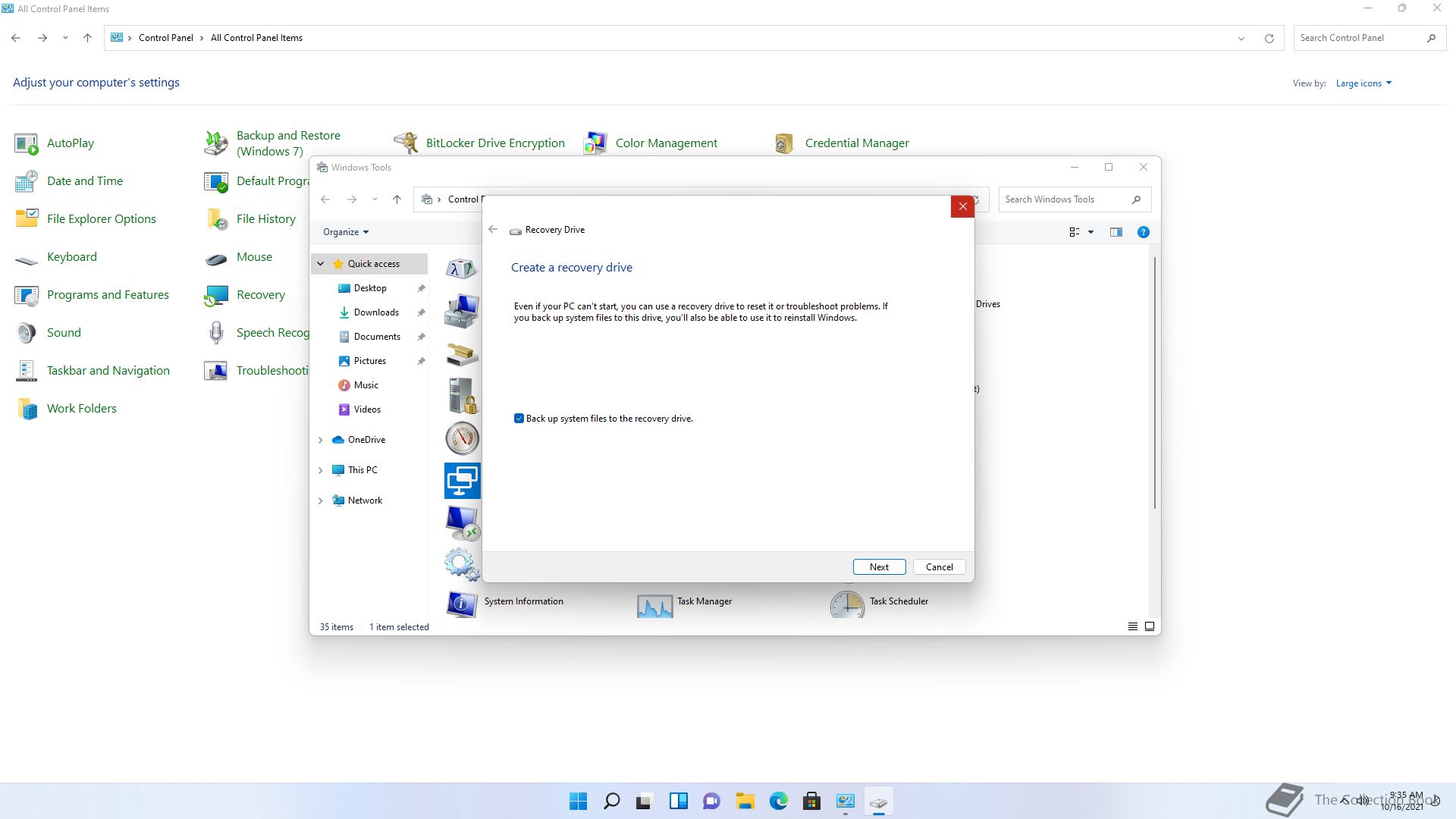Viewport: 1456px width, 819px height.
Task: Open Work Folders item
Action: pos(66,409)
